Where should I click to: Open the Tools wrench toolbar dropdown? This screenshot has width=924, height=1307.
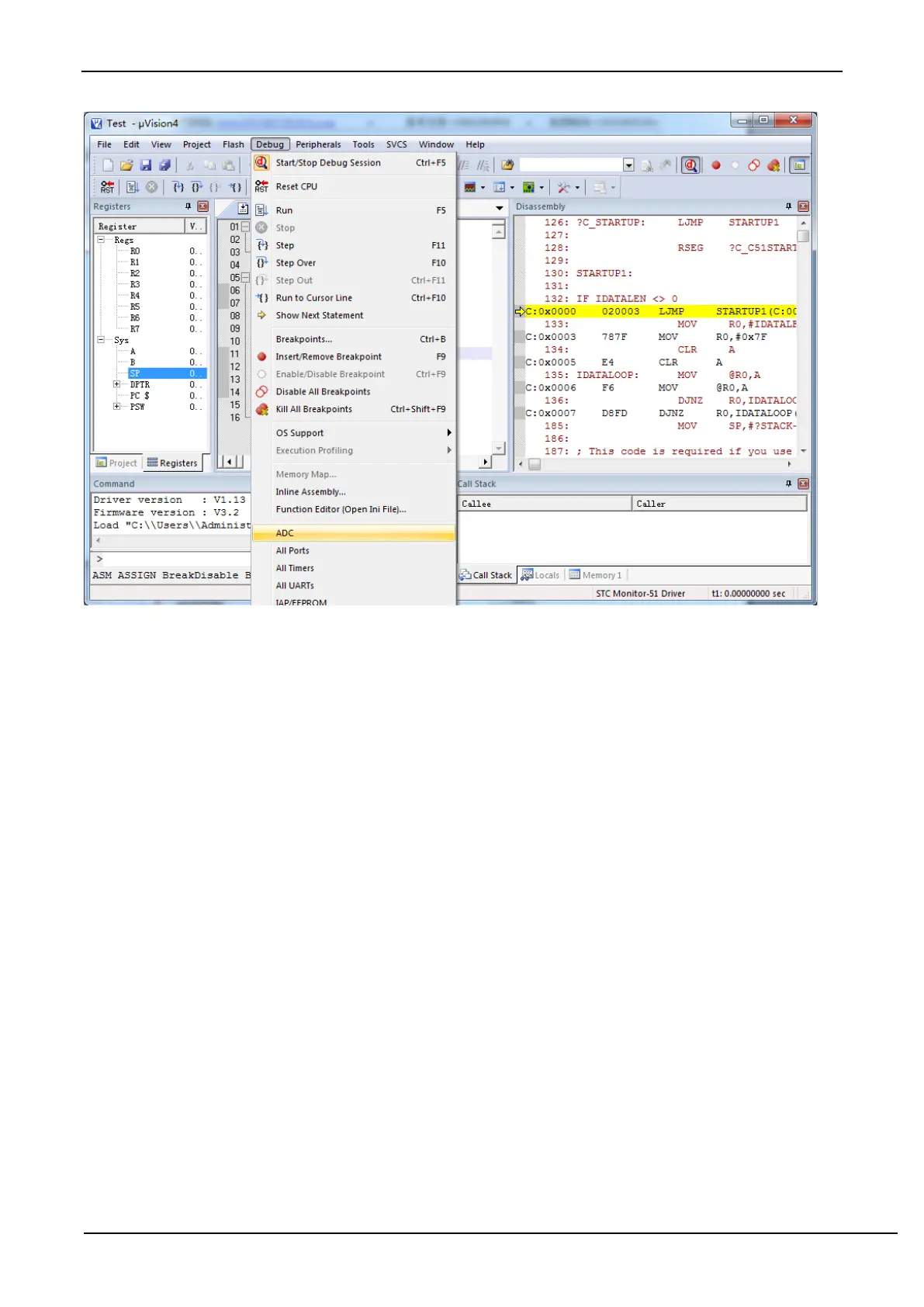point(577,187)
